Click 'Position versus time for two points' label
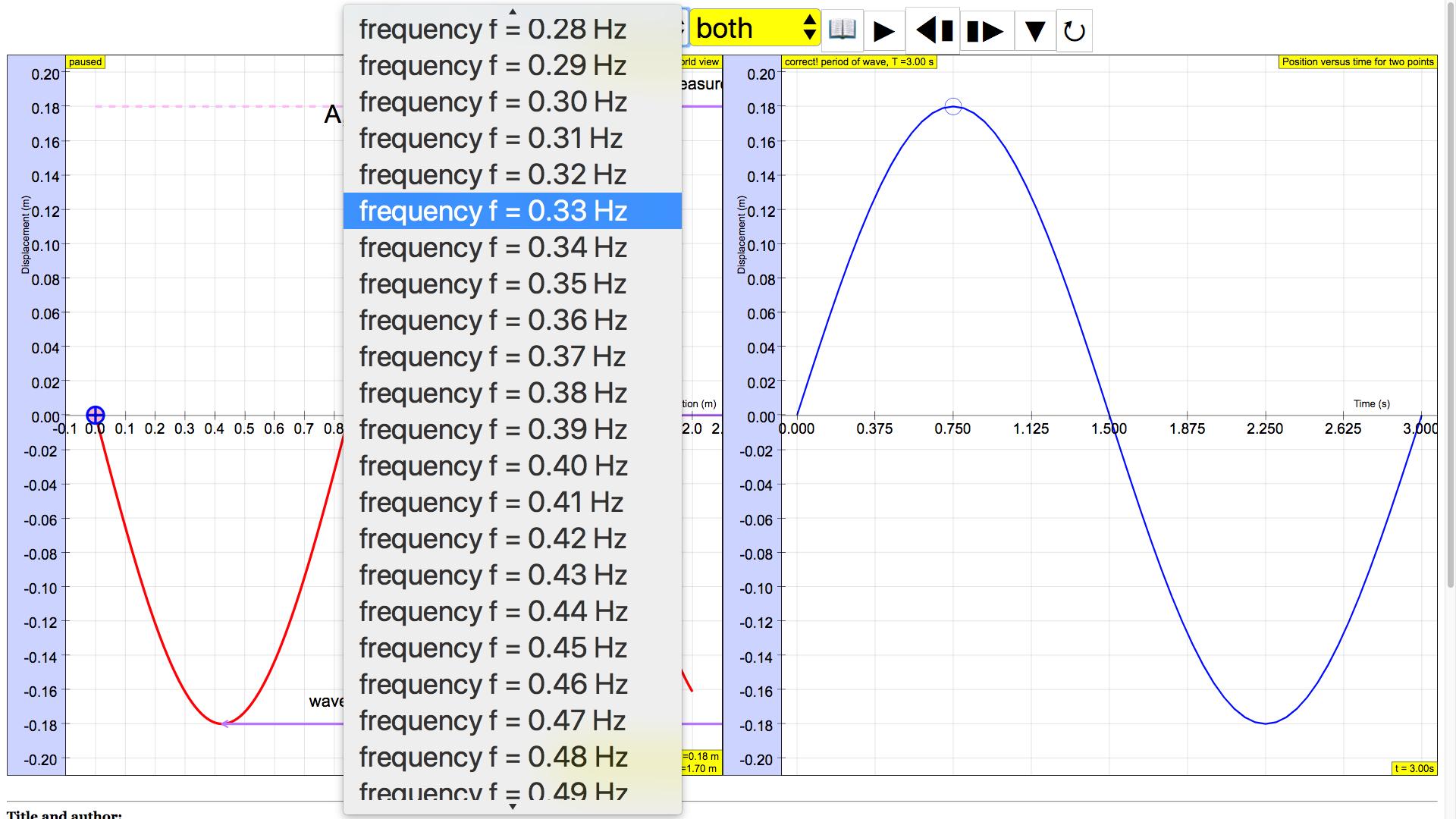 point(1357,62)
